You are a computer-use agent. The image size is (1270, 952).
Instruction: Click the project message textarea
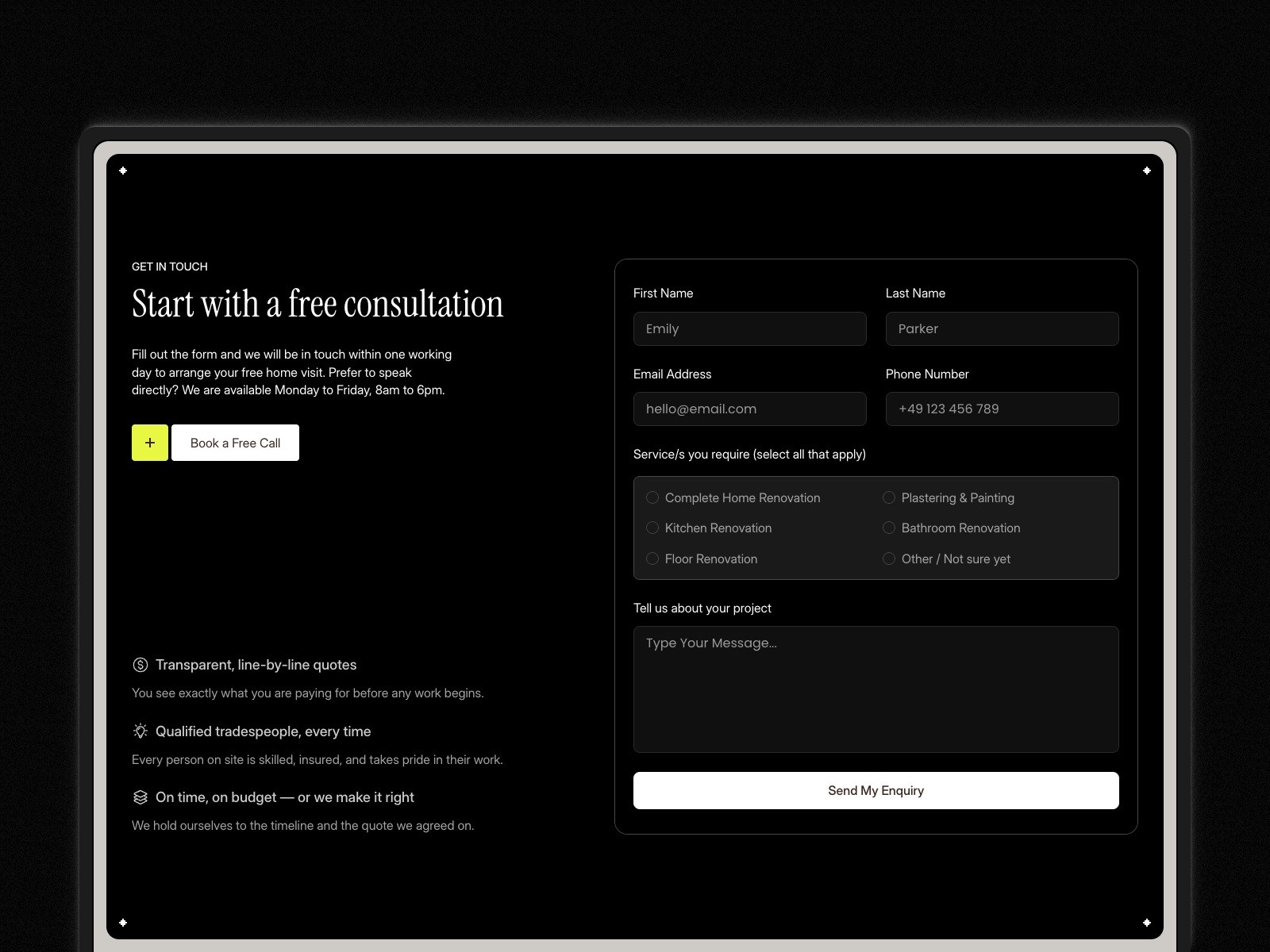(x=876, y=689)
